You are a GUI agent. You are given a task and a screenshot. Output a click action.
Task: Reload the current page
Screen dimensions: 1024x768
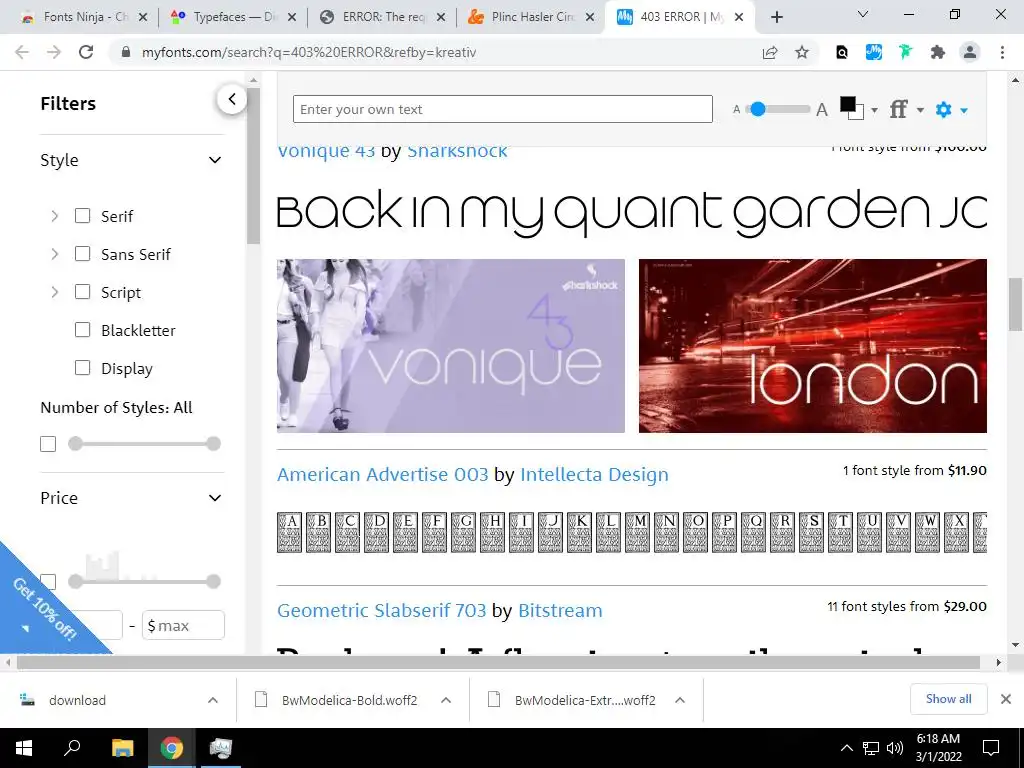pos(86,52)
